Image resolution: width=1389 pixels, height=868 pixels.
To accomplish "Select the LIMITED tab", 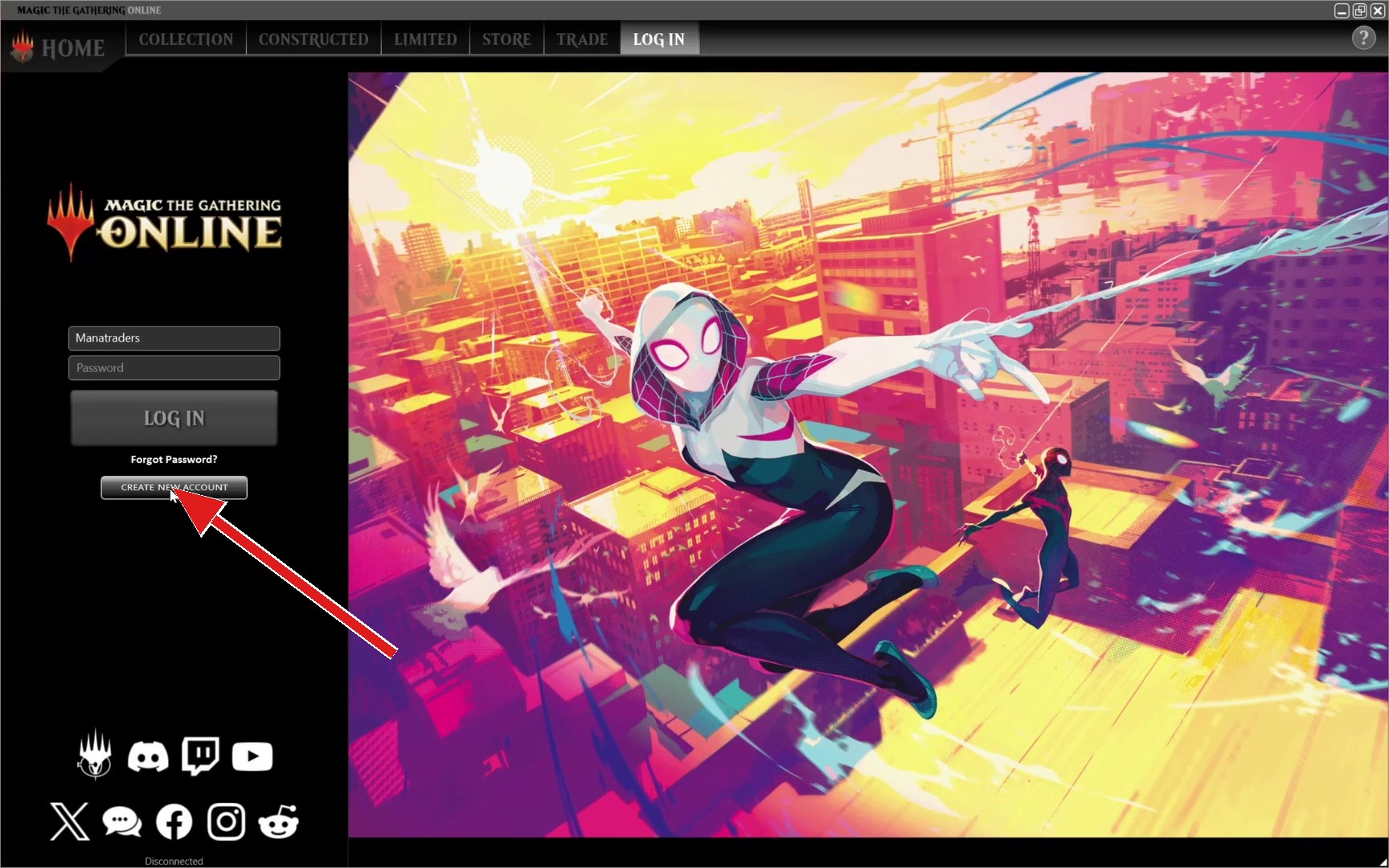I will (x=425, y=39).
